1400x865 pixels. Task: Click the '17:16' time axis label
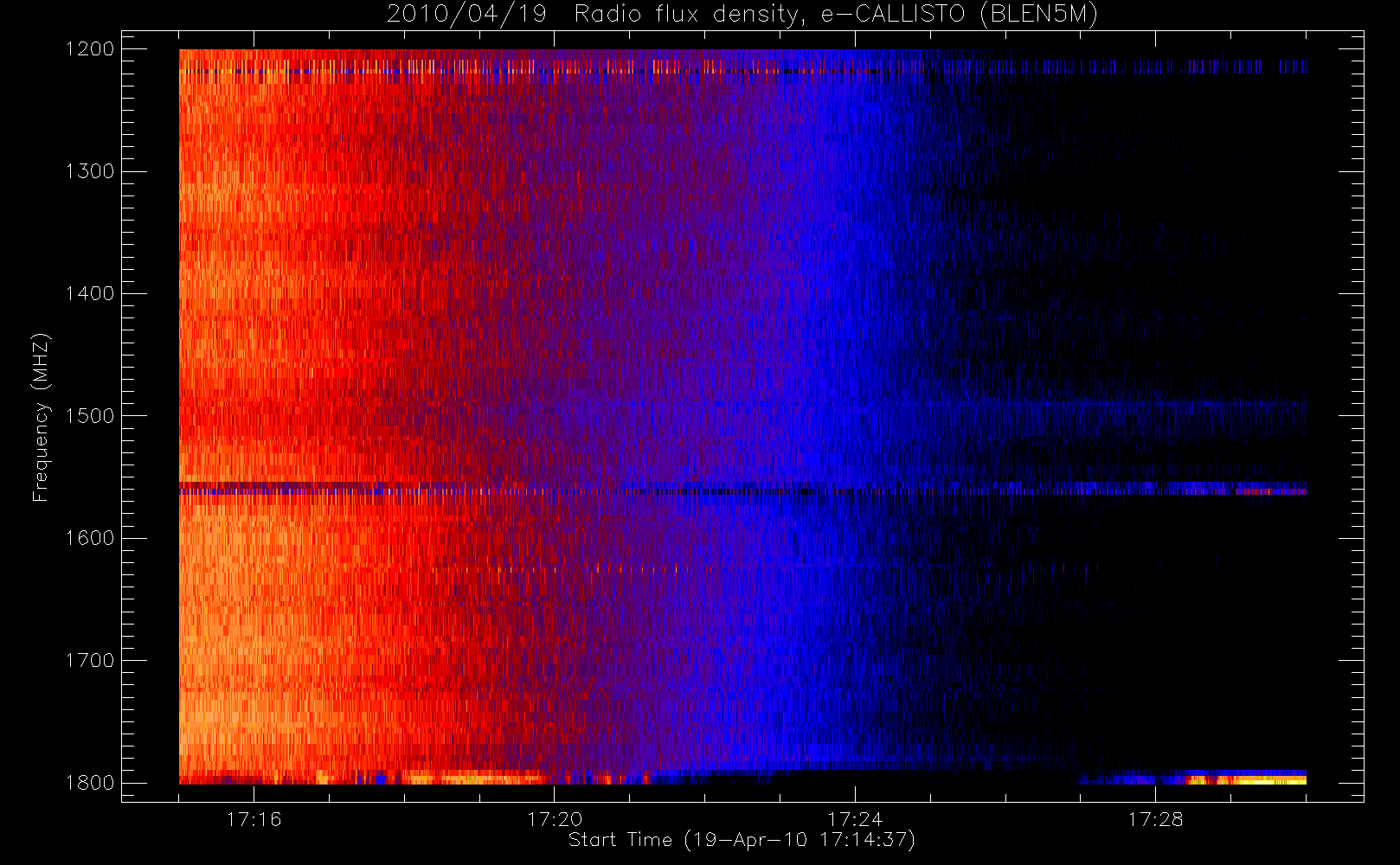[254, 819]
